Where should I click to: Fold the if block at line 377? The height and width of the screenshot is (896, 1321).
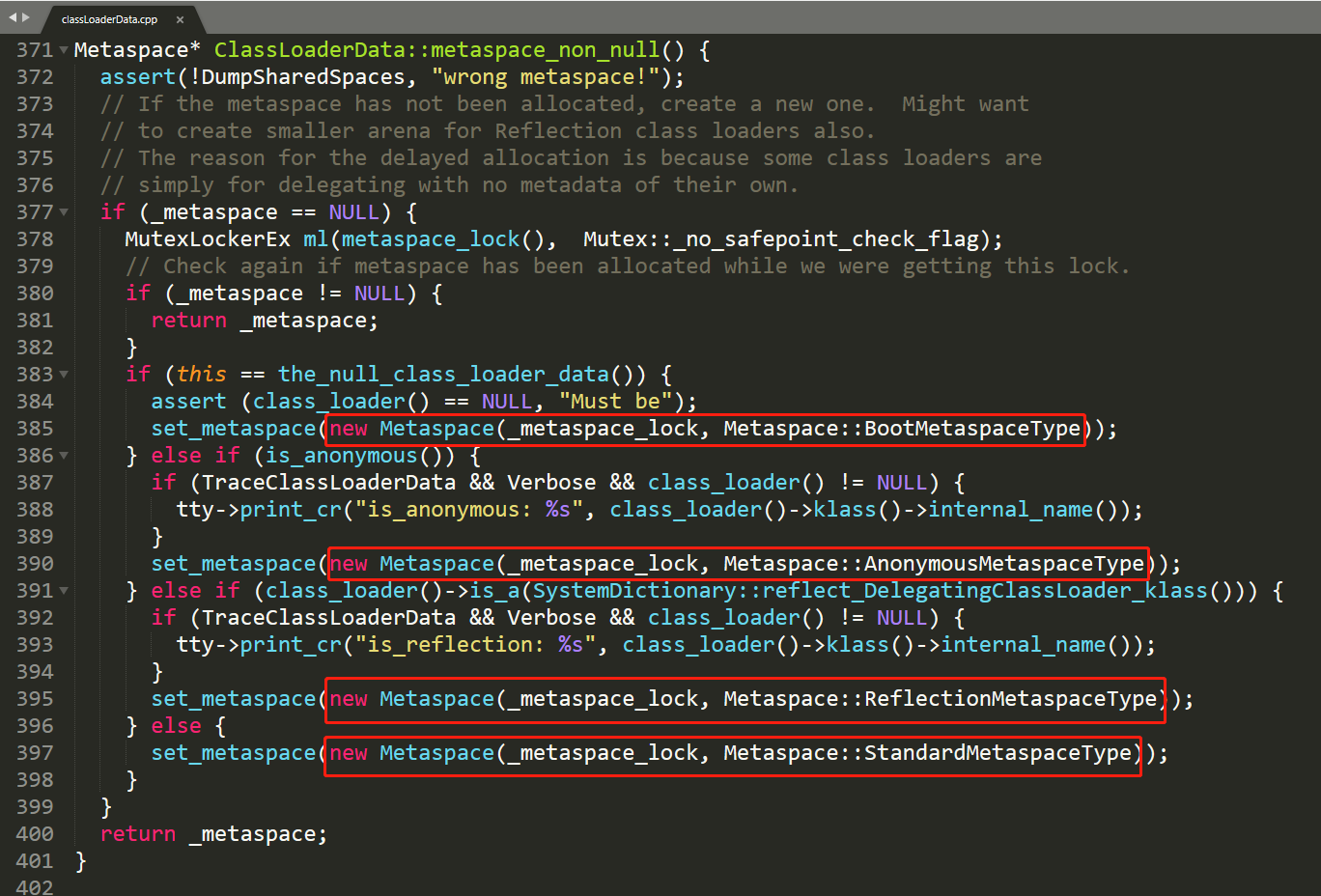[64, 212]
